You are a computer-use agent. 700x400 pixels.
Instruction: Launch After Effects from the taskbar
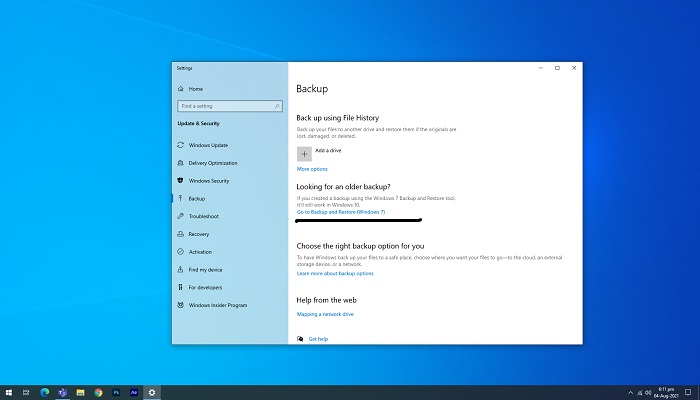click(x=134, y=393)
